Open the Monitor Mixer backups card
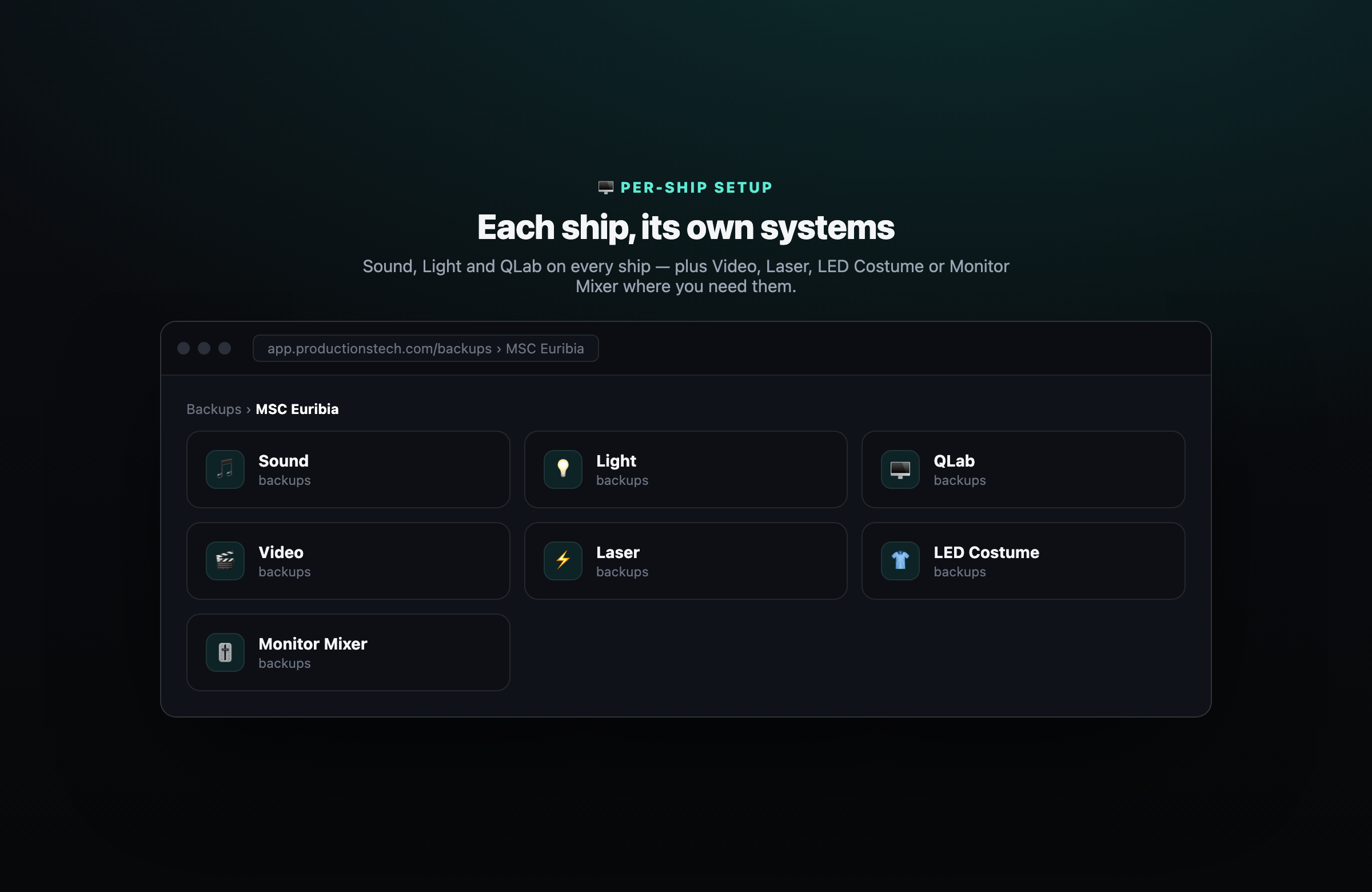 348,653
